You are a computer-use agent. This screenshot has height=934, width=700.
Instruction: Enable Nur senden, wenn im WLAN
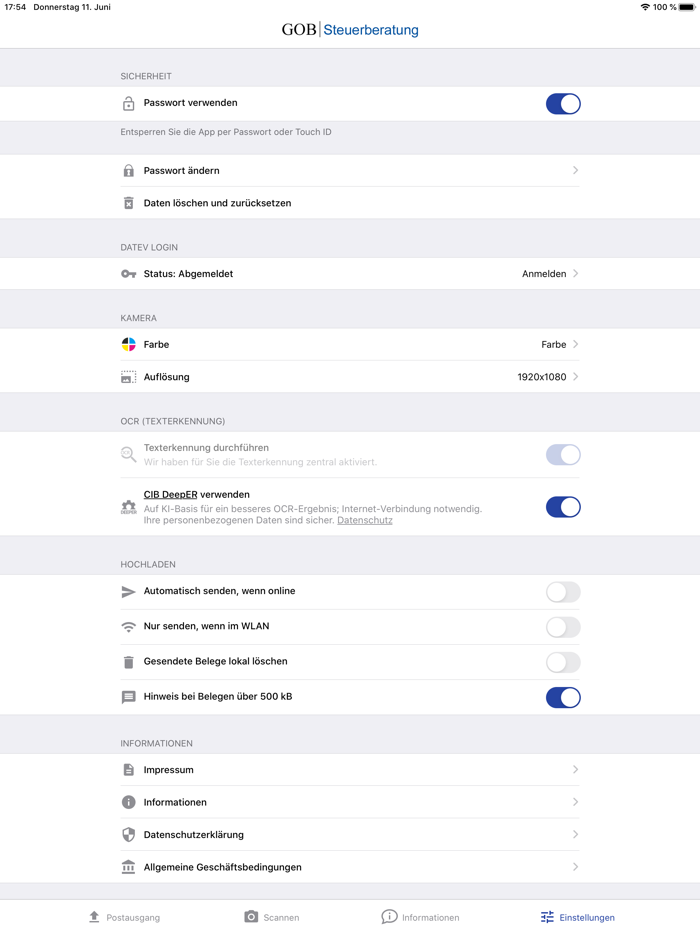coord(563,627)
